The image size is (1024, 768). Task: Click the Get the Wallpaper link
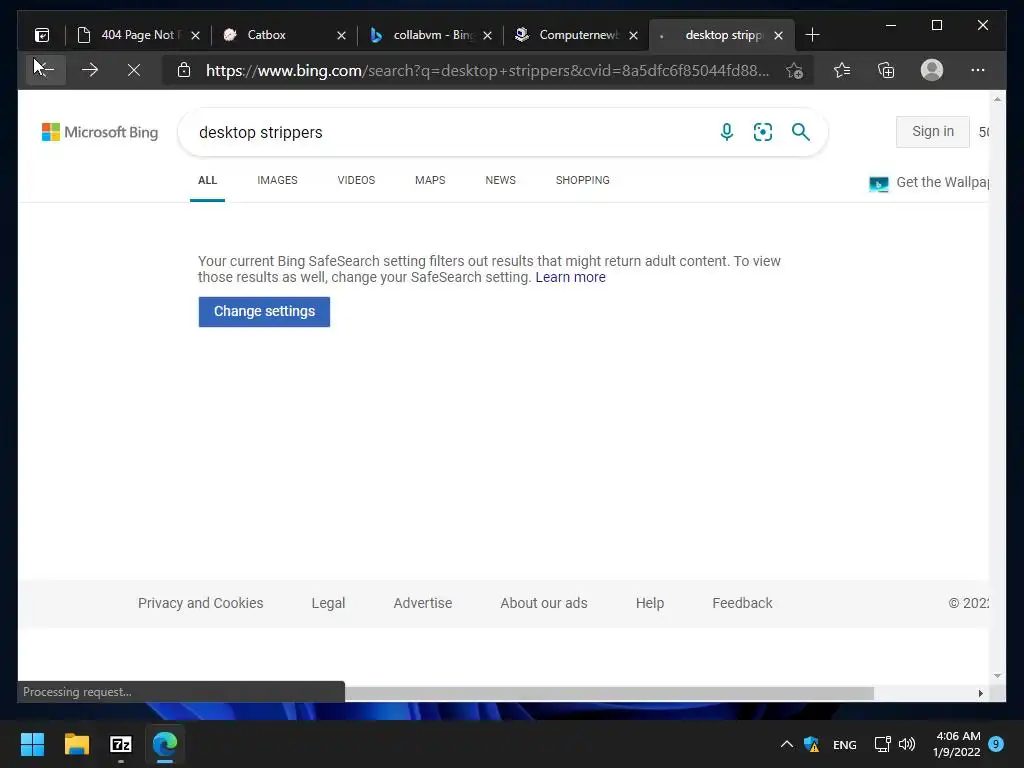942,182
